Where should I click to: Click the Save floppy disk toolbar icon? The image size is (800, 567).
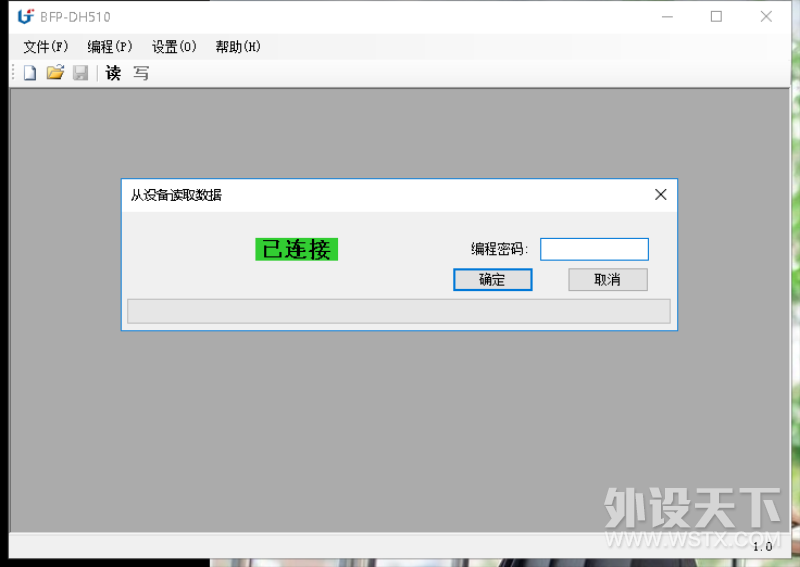tap(81, 73)
